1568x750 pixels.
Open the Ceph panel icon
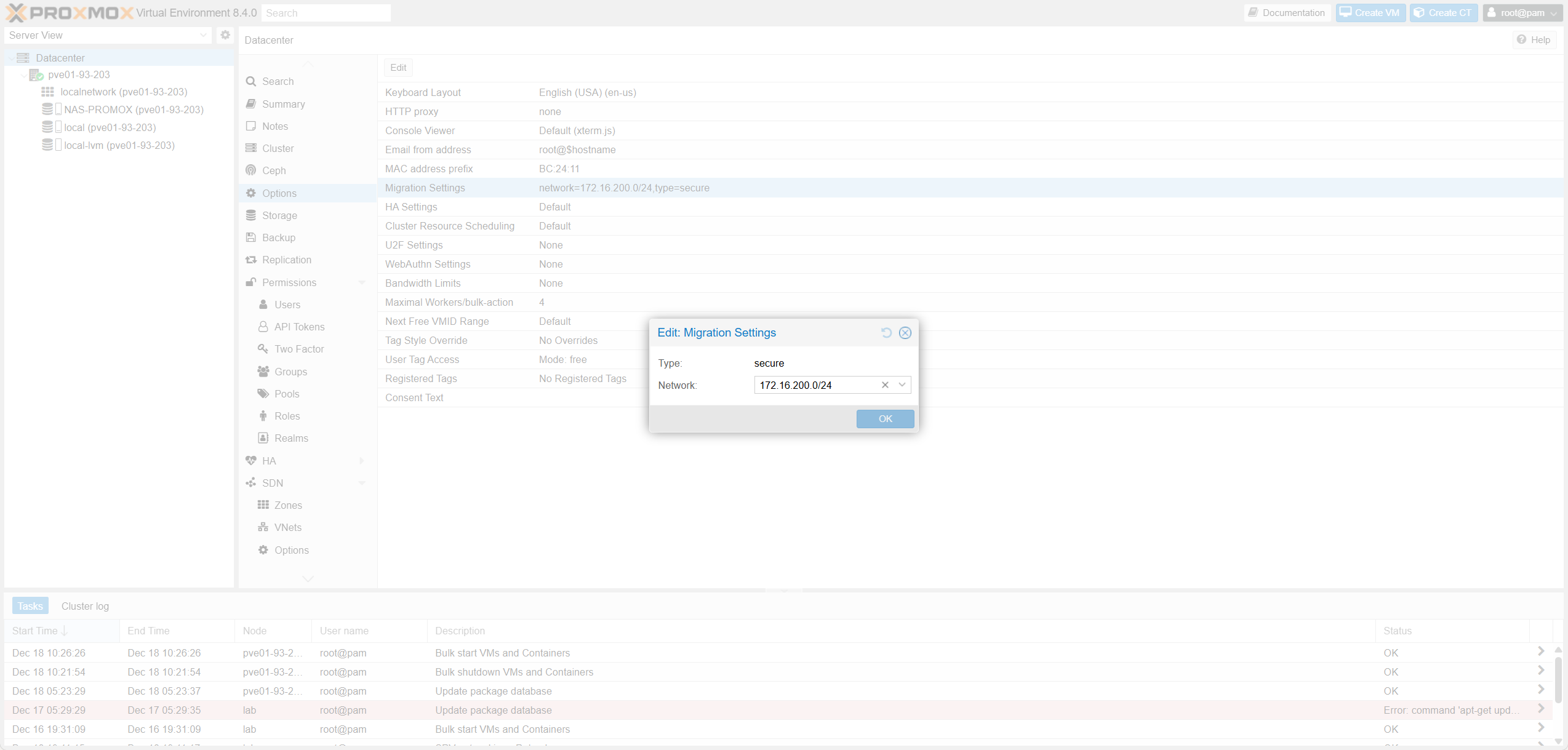(x=251, y=170)
